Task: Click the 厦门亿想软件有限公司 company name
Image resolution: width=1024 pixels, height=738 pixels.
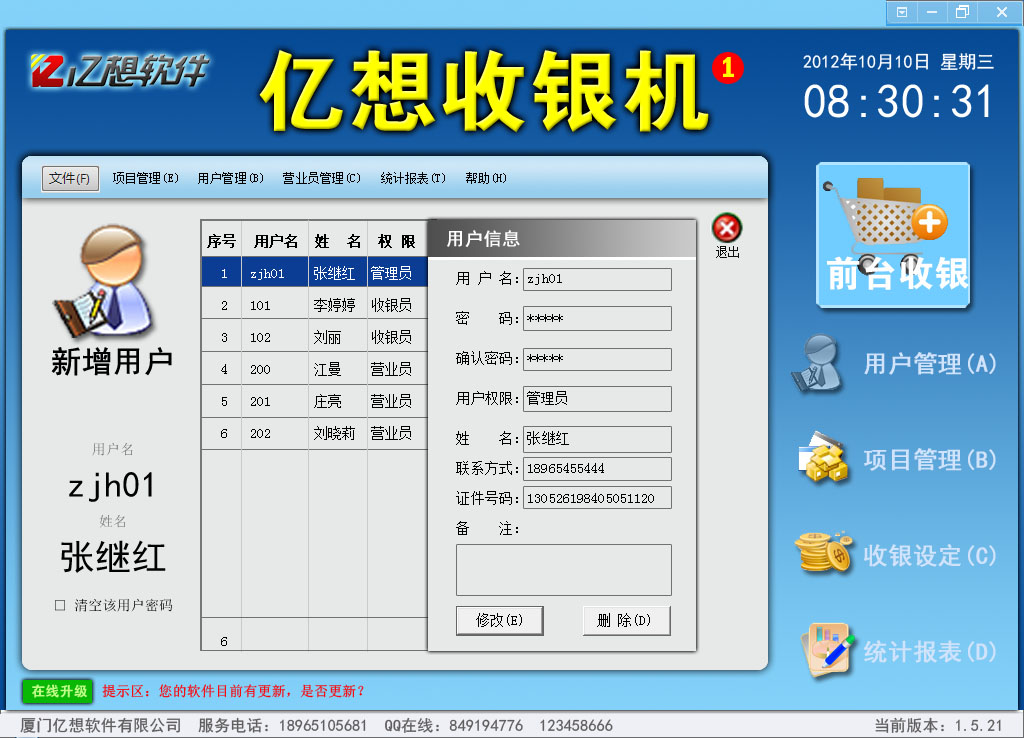Action: click(x=101, y=726)
